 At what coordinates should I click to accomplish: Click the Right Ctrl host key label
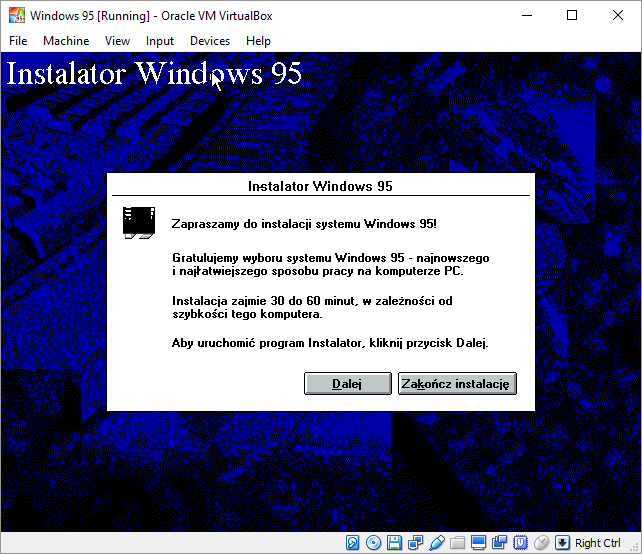pos(598,543)
